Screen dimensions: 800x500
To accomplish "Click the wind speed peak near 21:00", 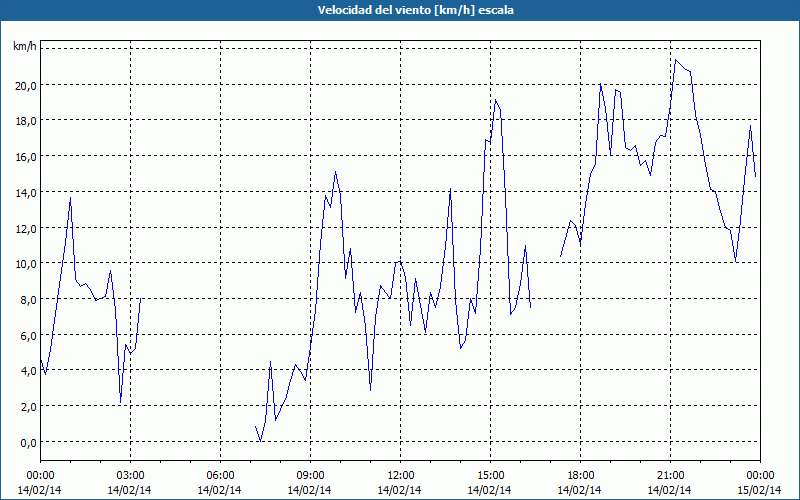I will click(676, 60).
